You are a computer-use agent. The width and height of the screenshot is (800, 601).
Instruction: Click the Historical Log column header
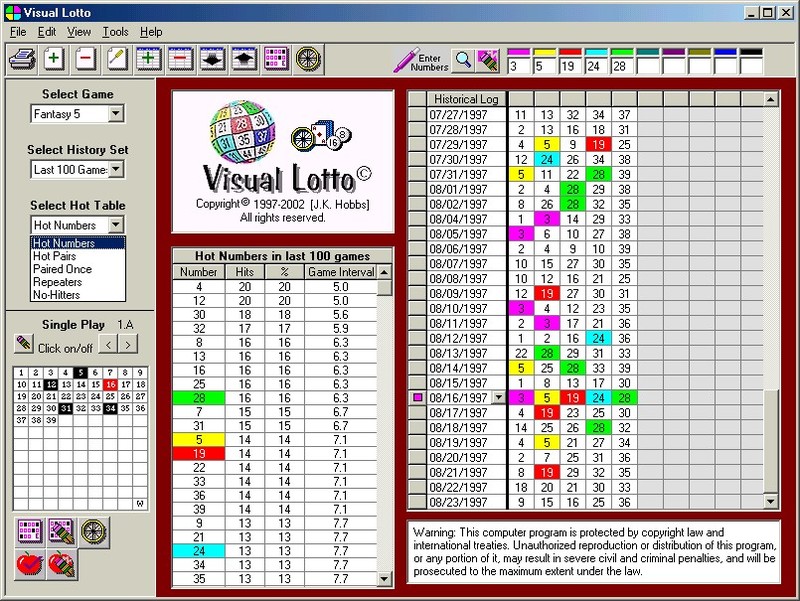tap(466, 99)
